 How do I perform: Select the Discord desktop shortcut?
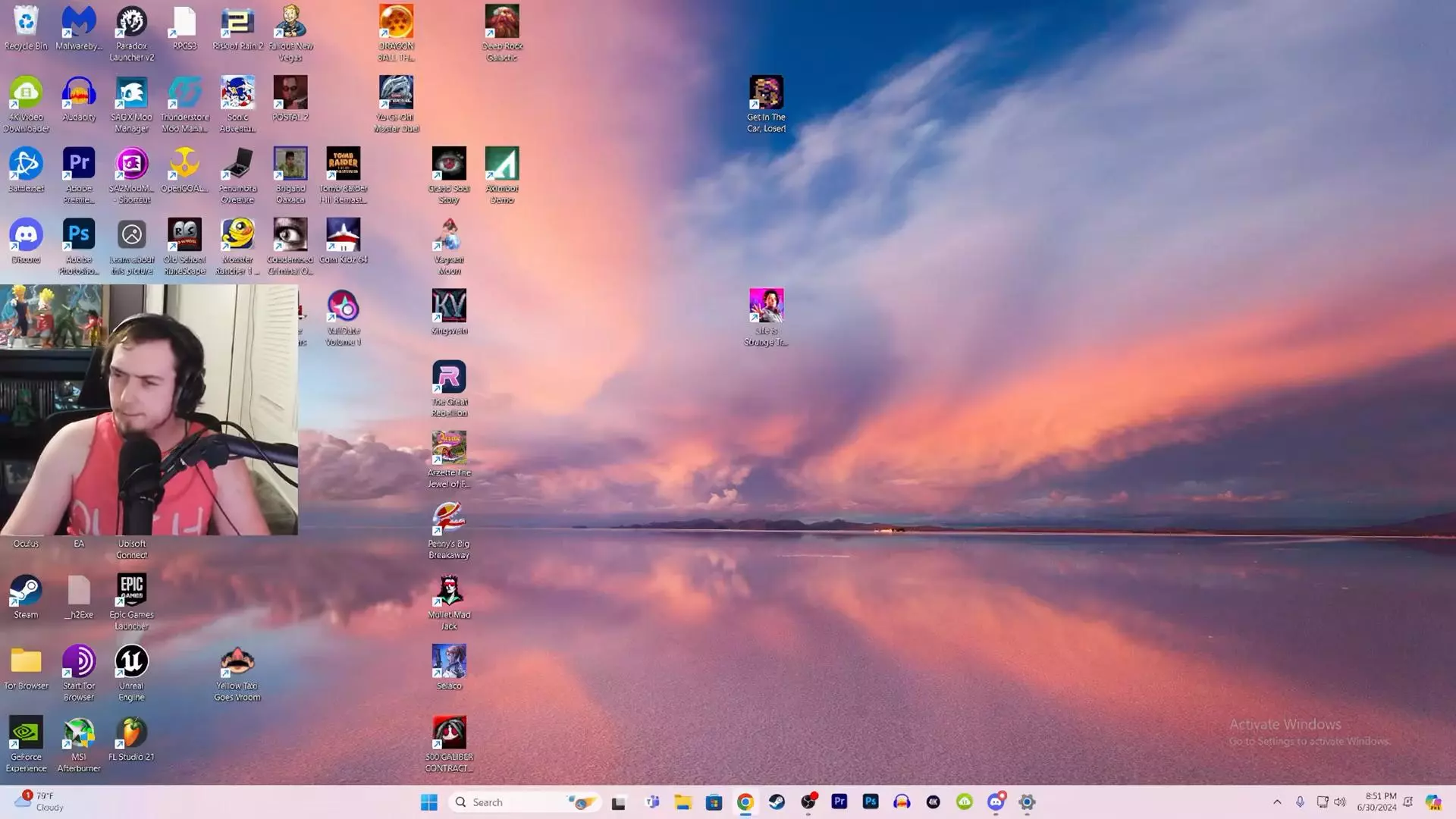tap(26, 242)
